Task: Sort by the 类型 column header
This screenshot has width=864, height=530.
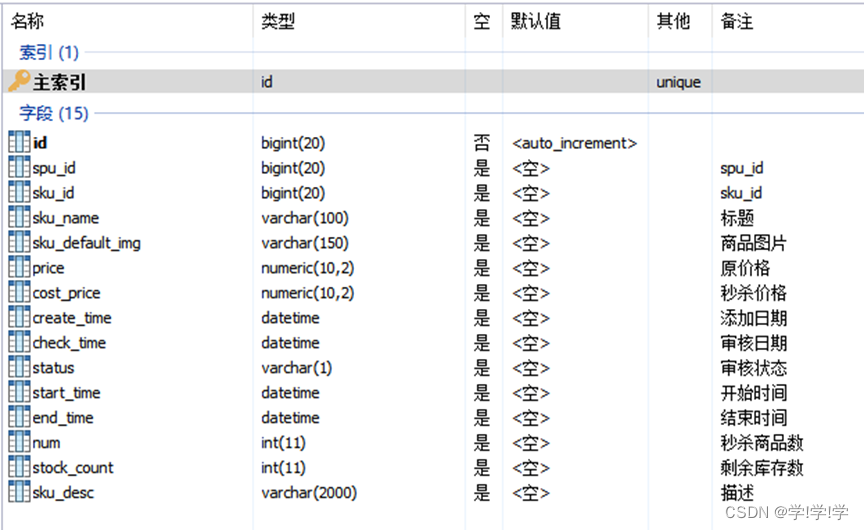Action: 278,21
